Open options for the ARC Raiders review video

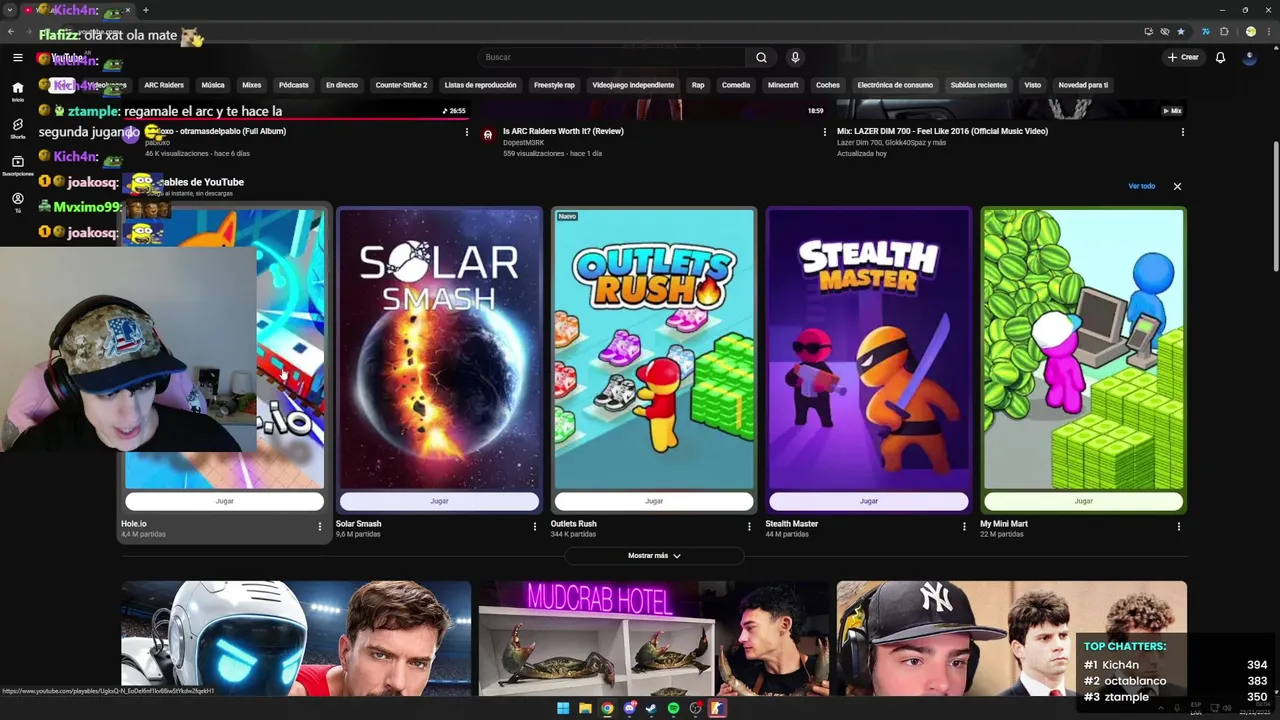coord(824,132)
